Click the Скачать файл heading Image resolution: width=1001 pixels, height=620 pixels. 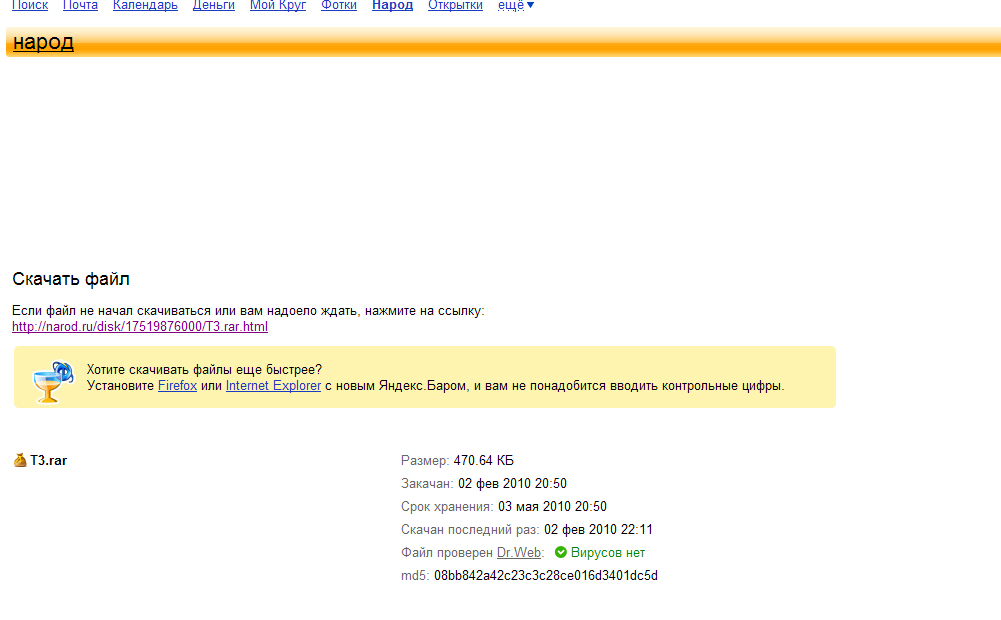coord(71,279)
